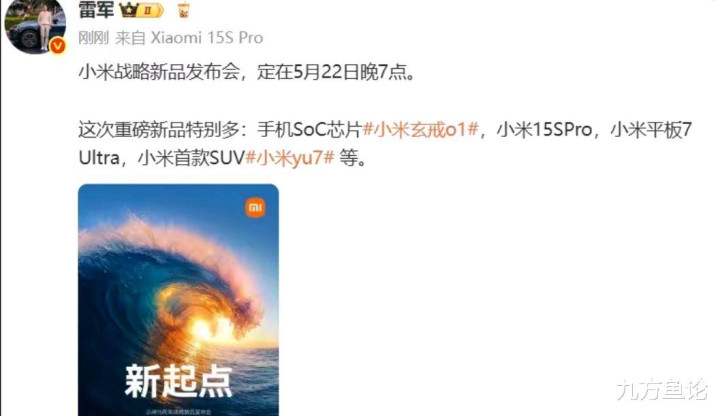This screenshot has height=416, width=720.
Task: Click the 小米15SPro text in post
Action: 545,130
